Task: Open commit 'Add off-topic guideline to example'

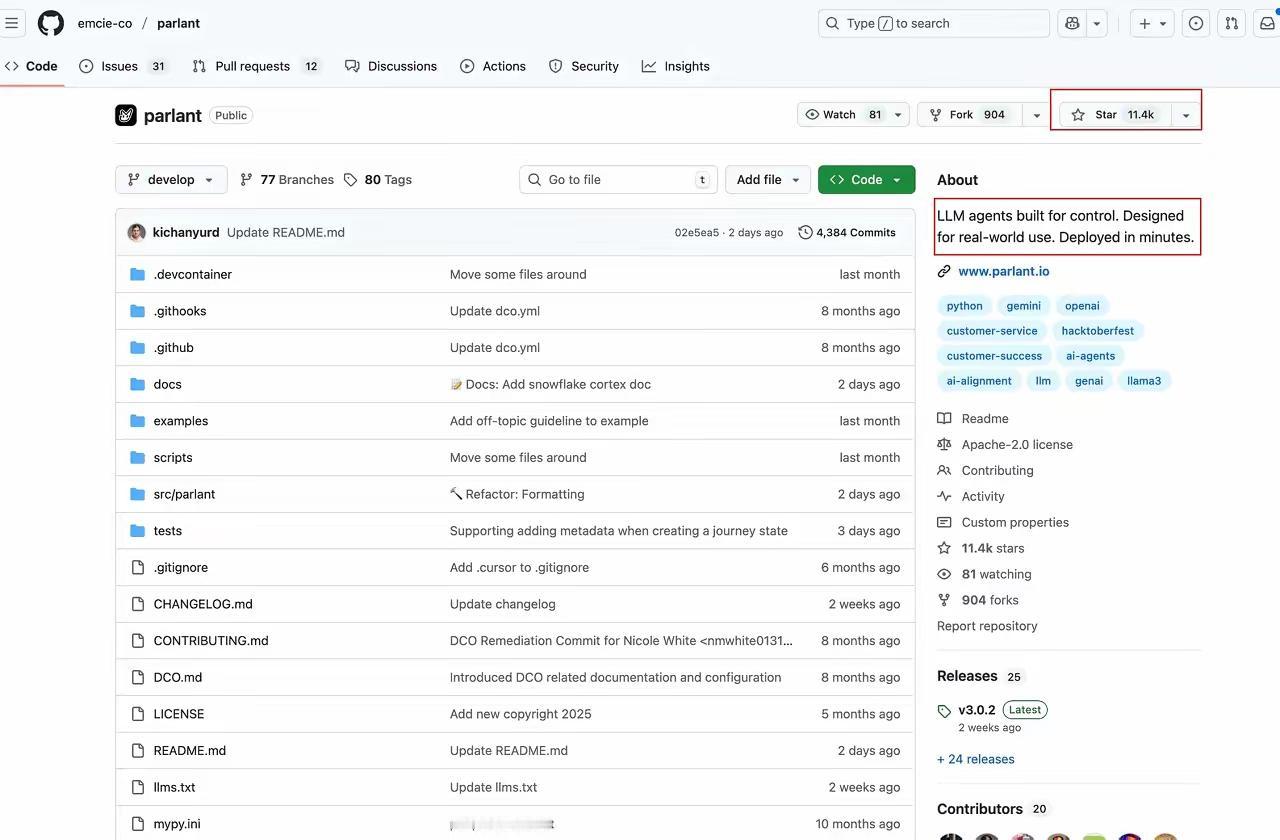Action: pos(549,421)
